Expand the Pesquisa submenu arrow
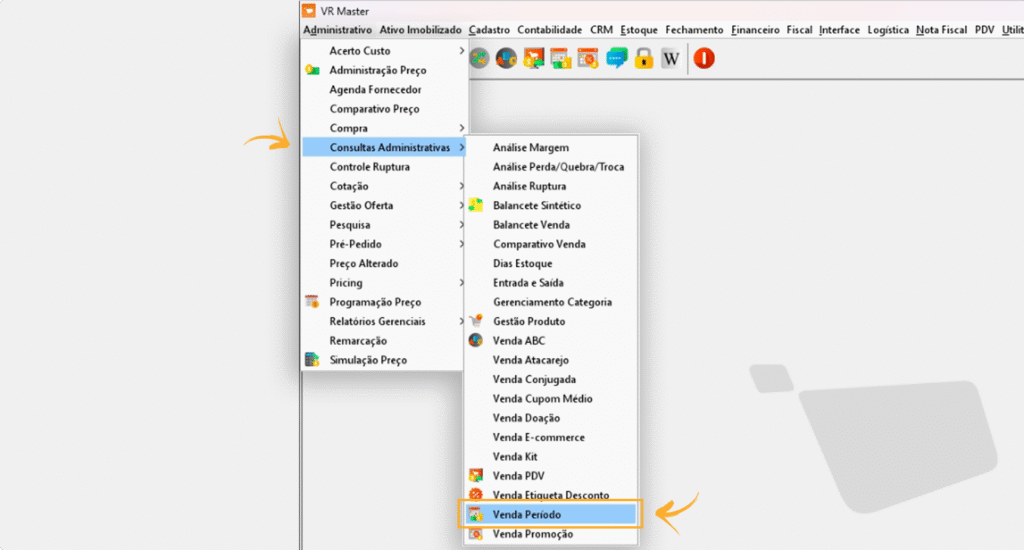 click(x=461, y=225)
